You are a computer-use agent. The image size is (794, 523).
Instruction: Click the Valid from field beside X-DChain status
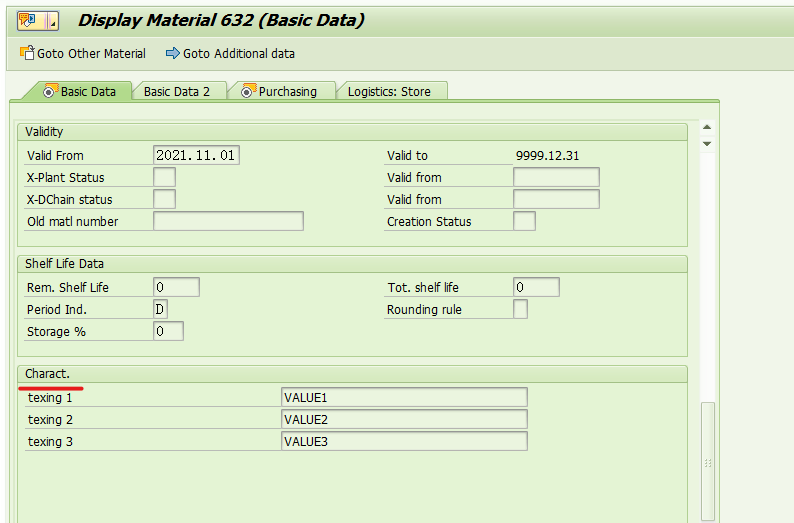(x=556, y=199)
